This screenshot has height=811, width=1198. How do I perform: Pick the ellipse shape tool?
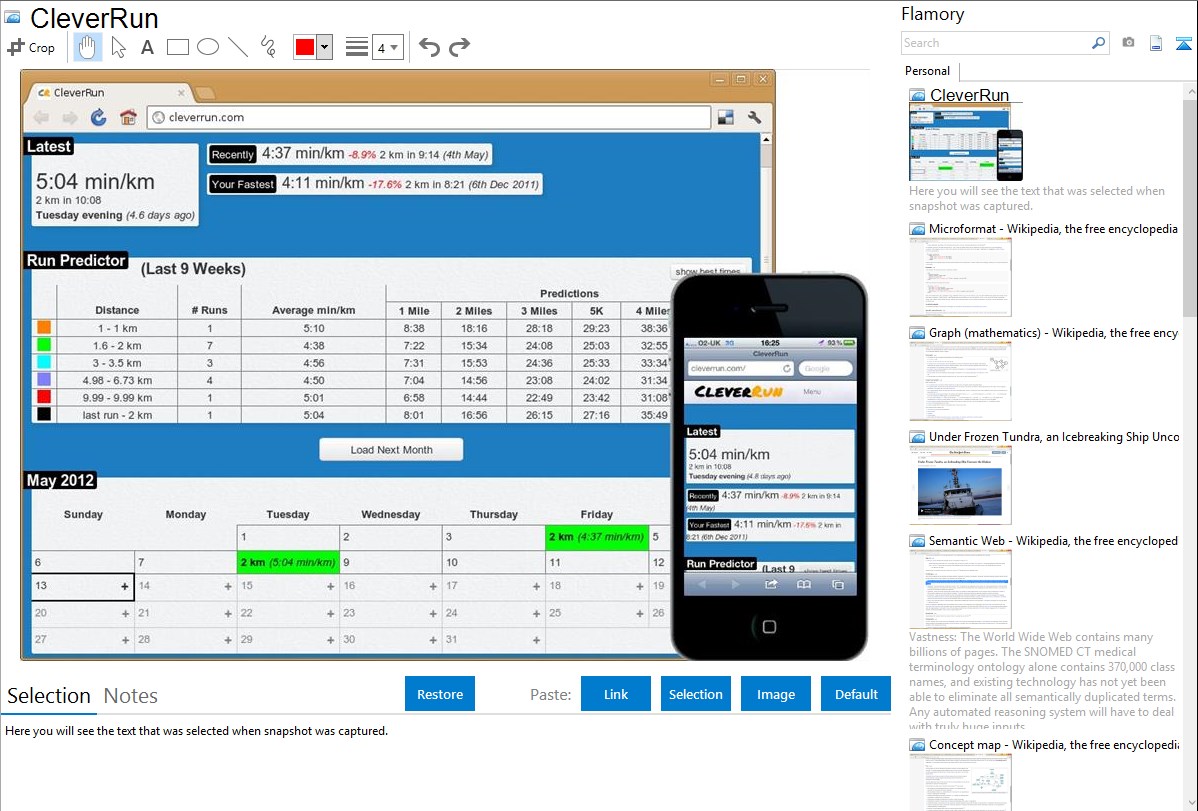click(207, 47)
